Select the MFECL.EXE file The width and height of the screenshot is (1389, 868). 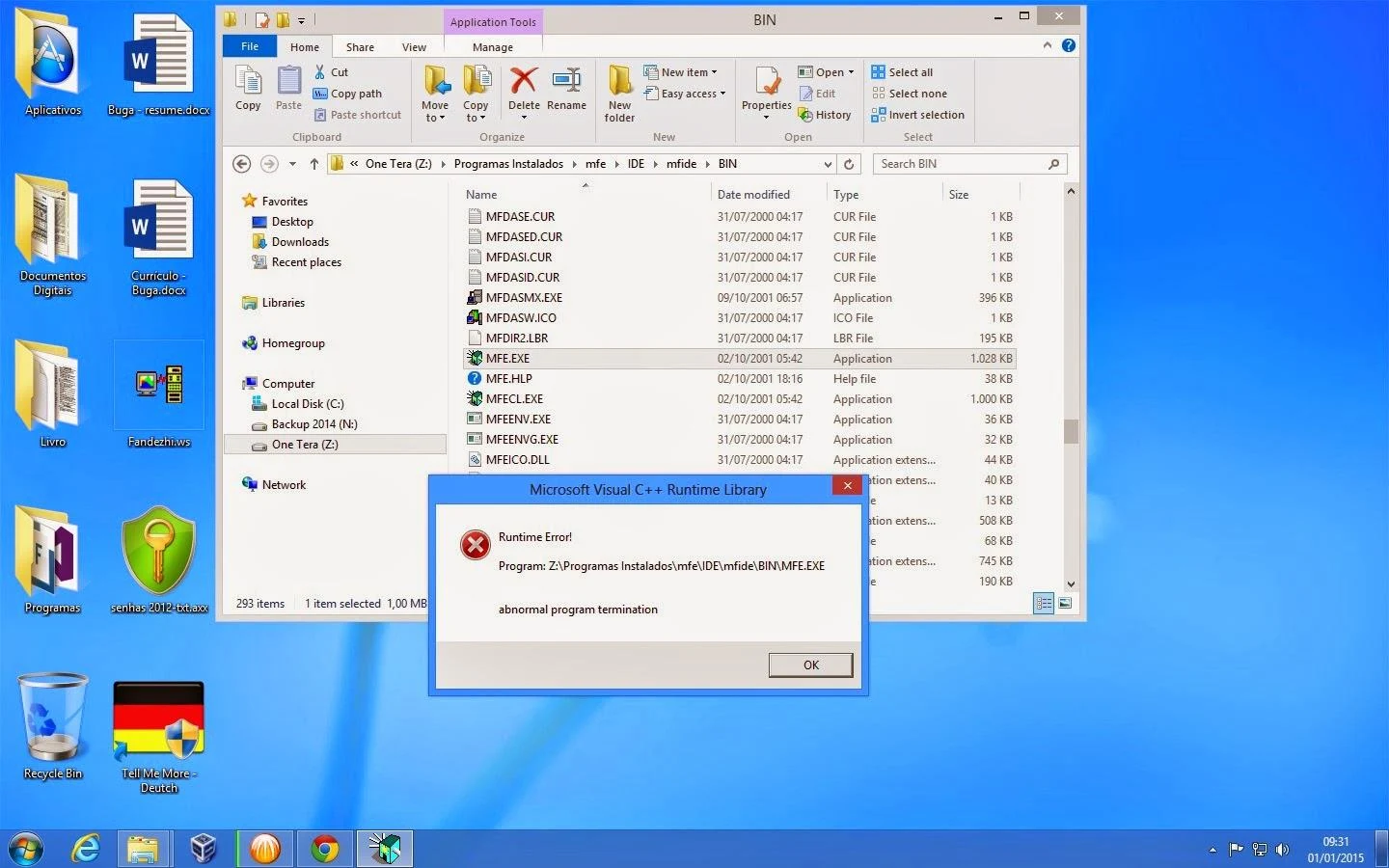[740, 399]
